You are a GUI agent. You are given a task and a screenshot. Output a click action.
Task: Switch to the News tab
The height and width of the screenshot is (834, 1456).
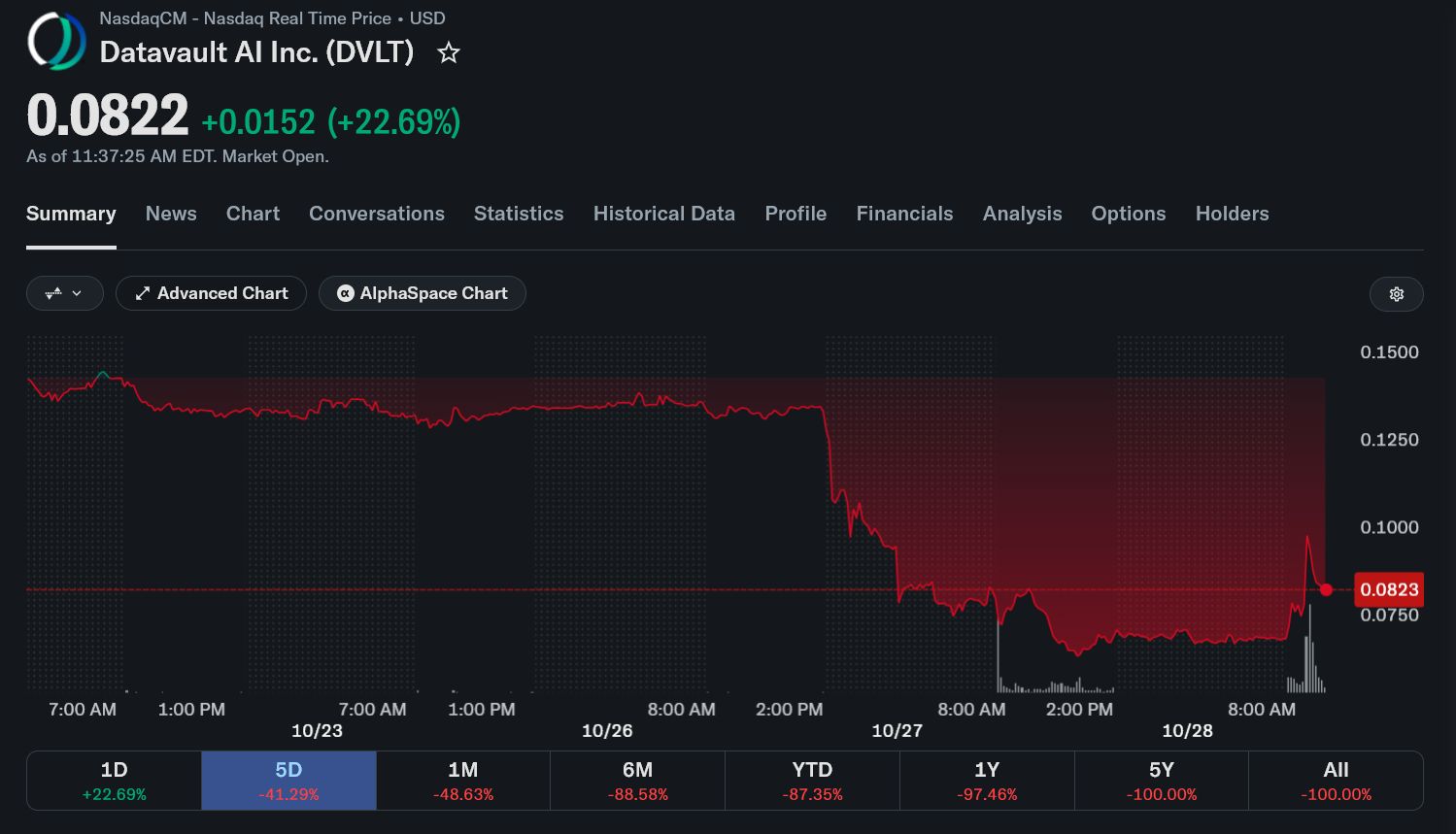171,214
